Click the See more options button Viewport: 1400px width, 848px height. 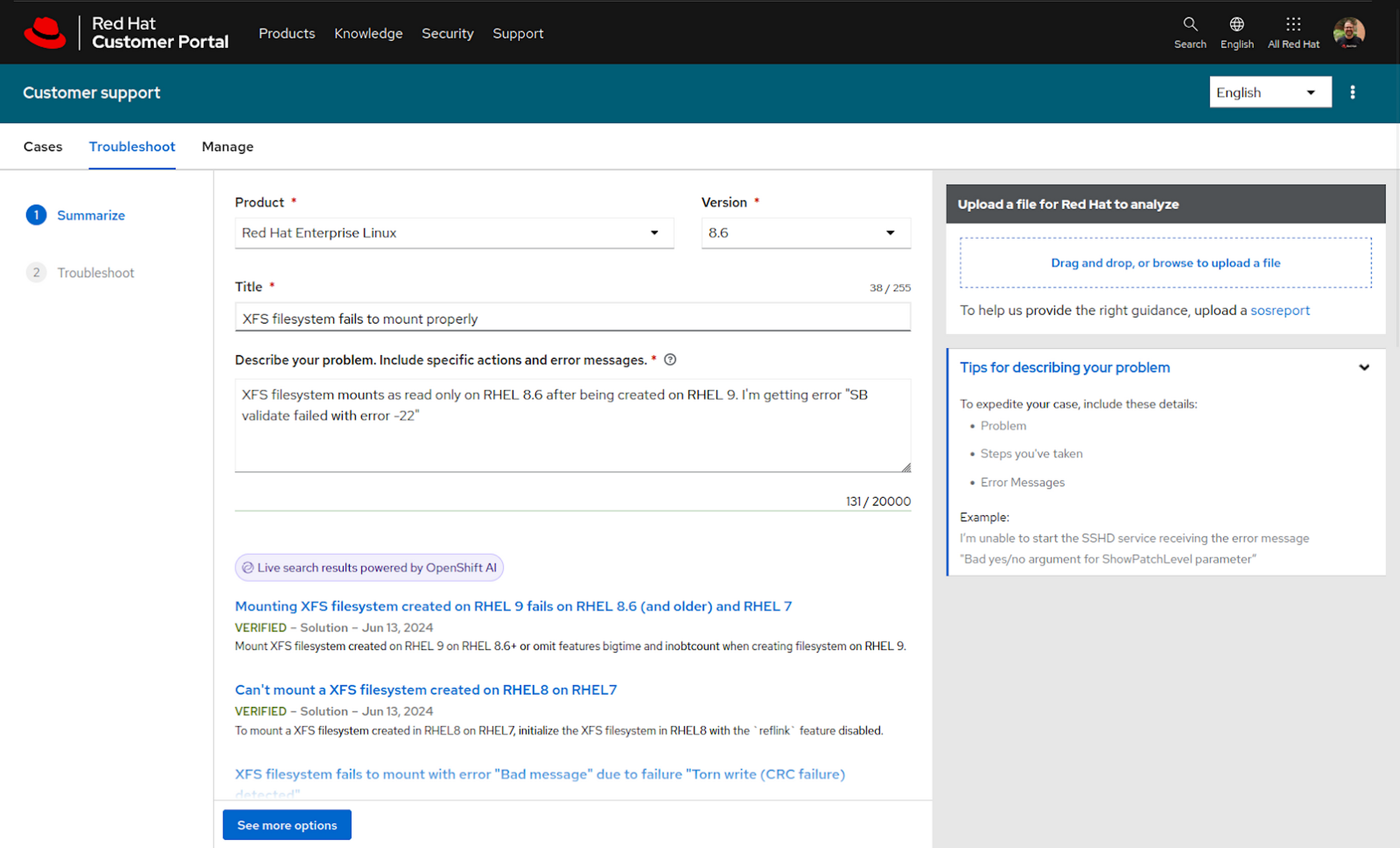[x=286, y=825]
